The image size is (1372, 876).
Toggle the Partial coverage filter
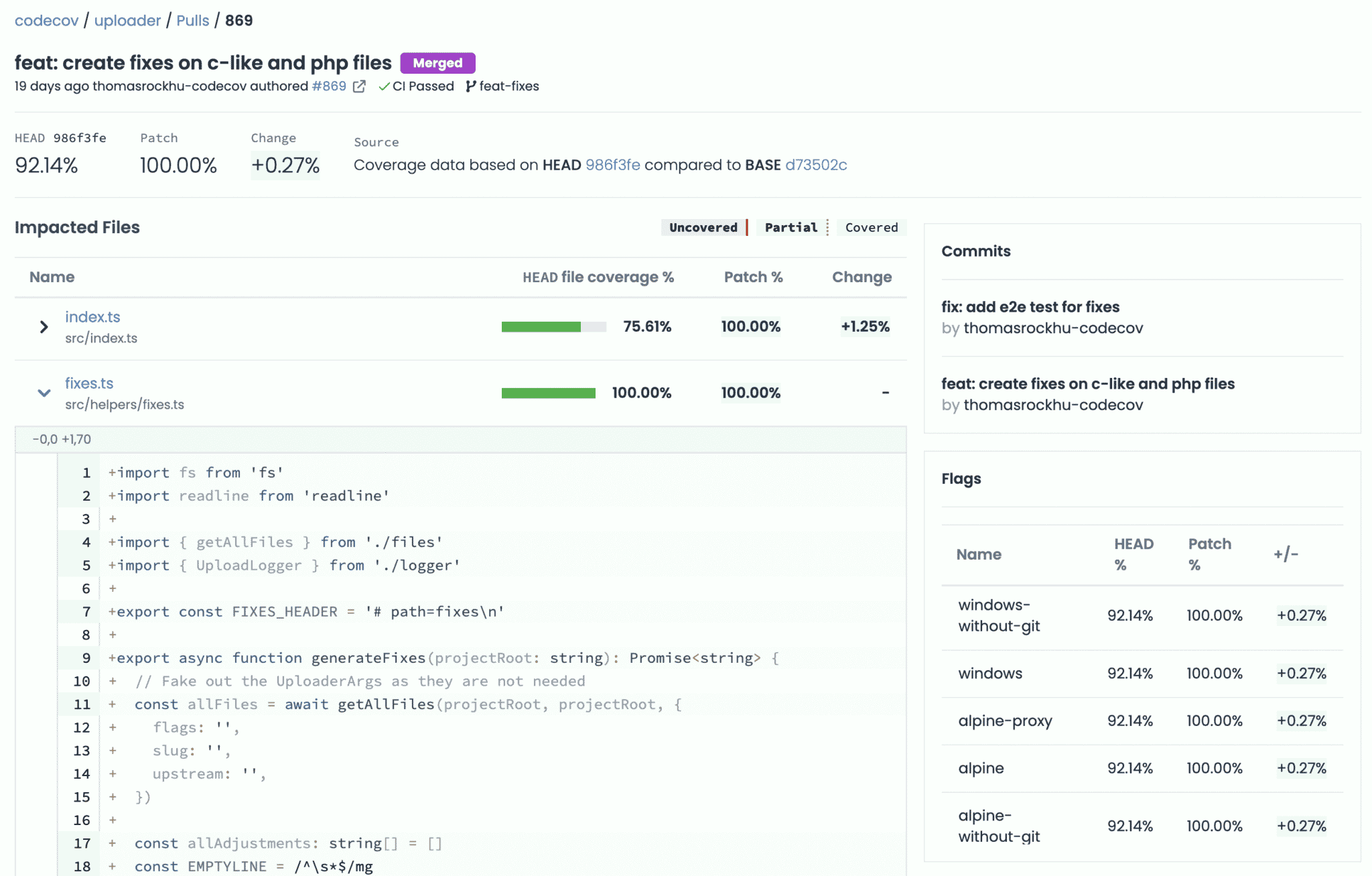[791, 227]
